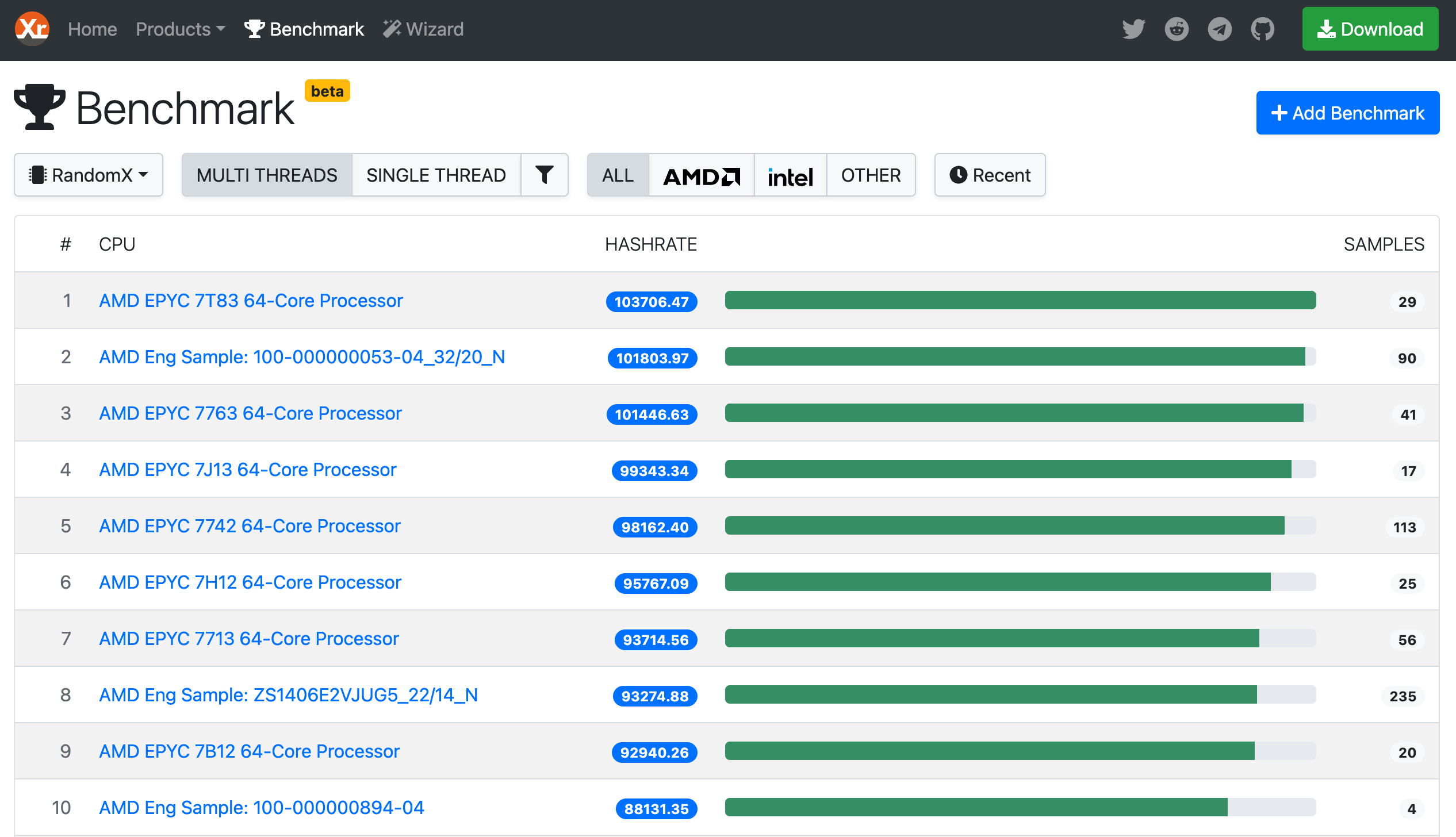1456x837 pixels.
Task: Open AMD EPYC 7B12 64-Core Processor link
Action: tap(249, 751)
